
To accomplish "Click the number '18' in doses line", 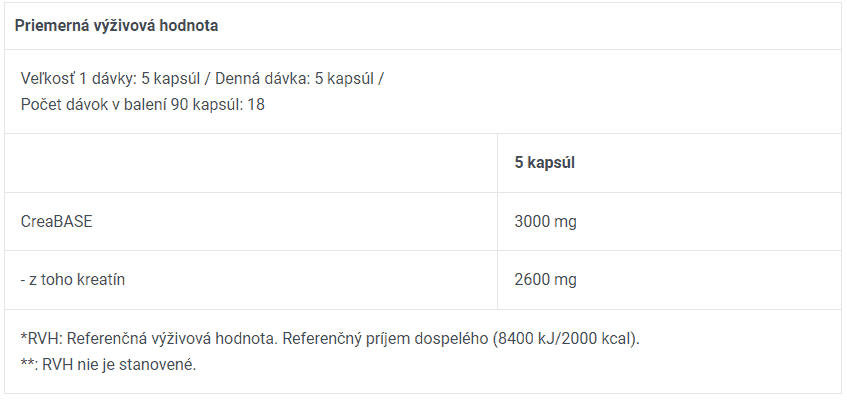I will pos(256,104).
